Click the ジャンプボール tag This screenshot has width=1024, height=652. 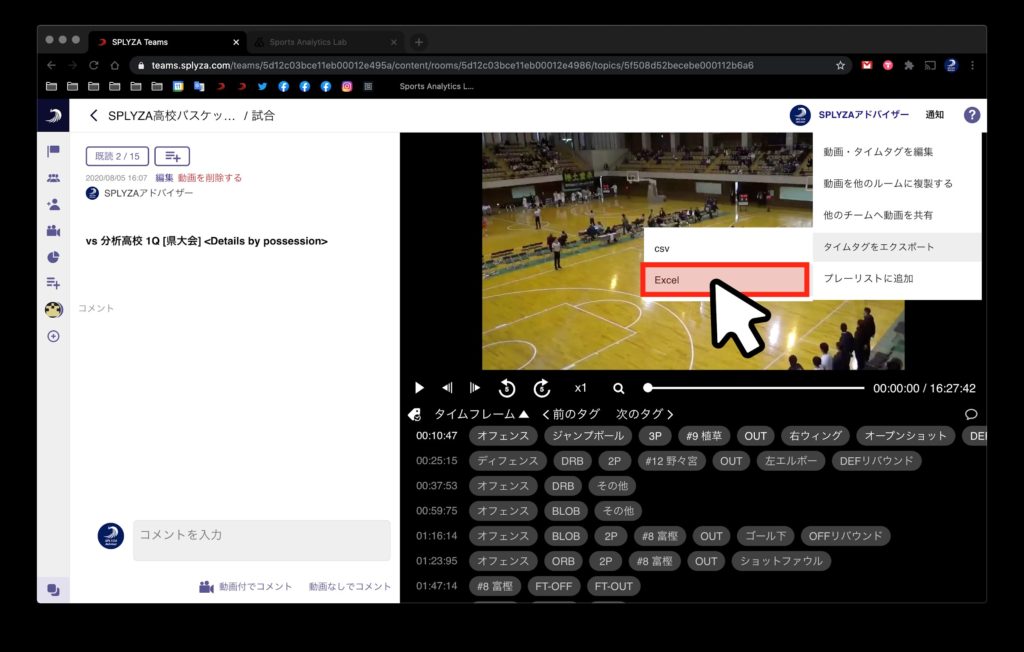pyautogui.click(x=588, y=436)
